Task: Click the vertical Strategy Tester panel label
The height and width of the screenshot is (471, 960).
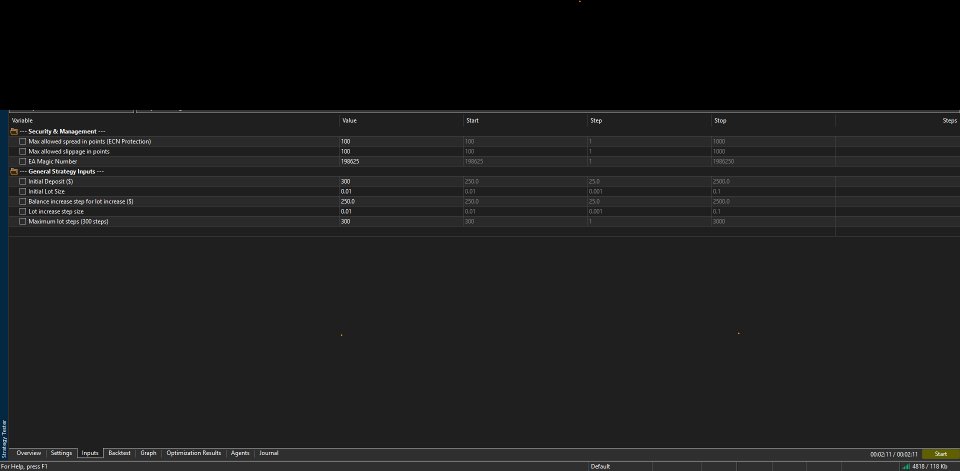Action: coord(4,439)
